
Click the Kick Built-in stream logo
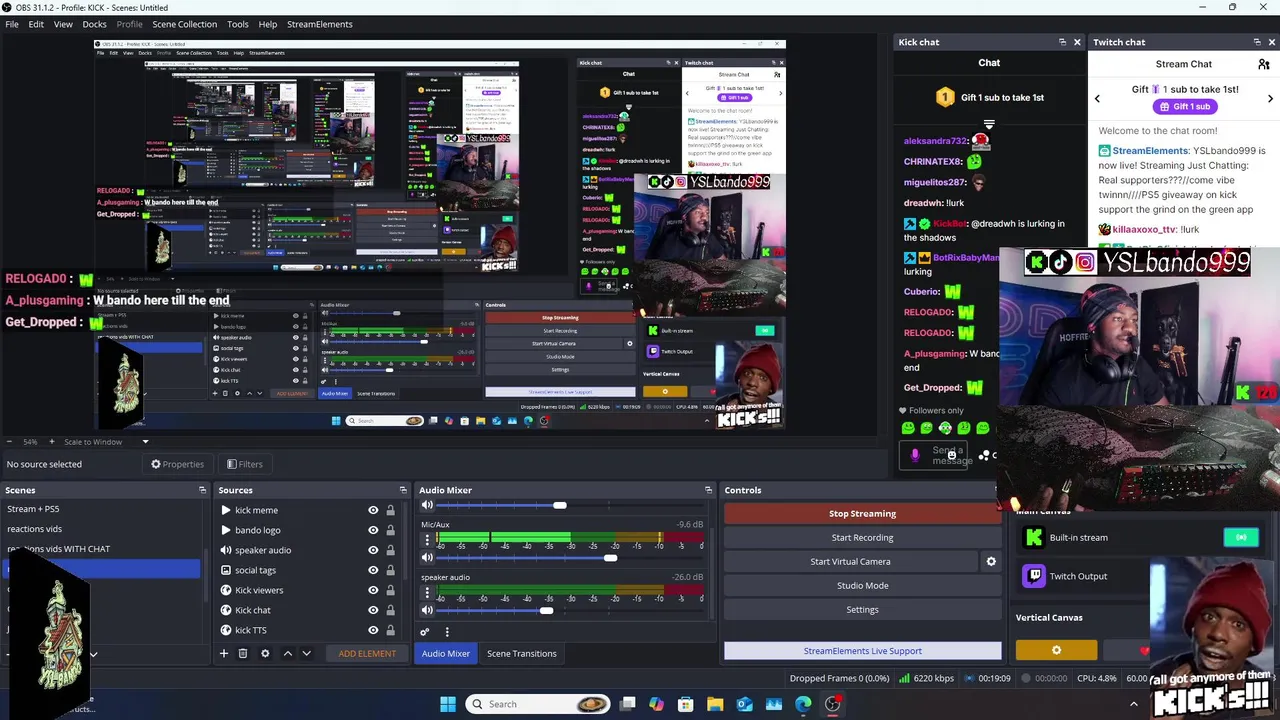tap(1034, 538)
